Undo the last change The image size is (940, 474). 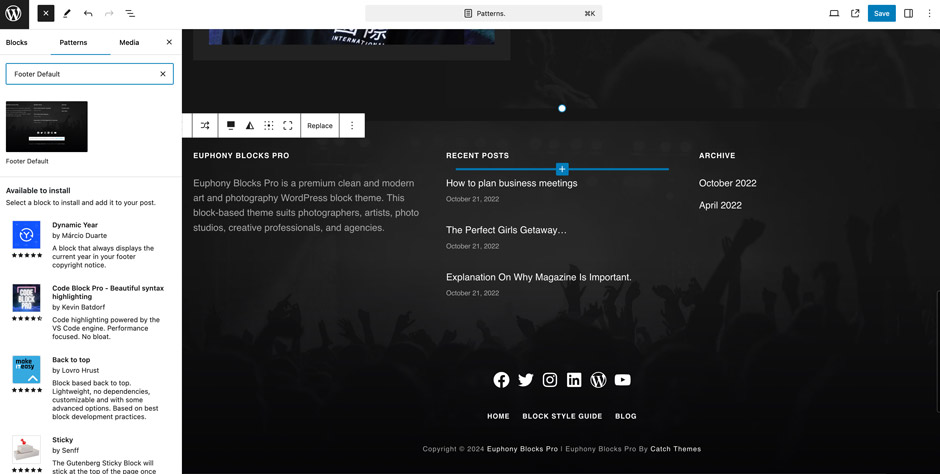[88, 14]
